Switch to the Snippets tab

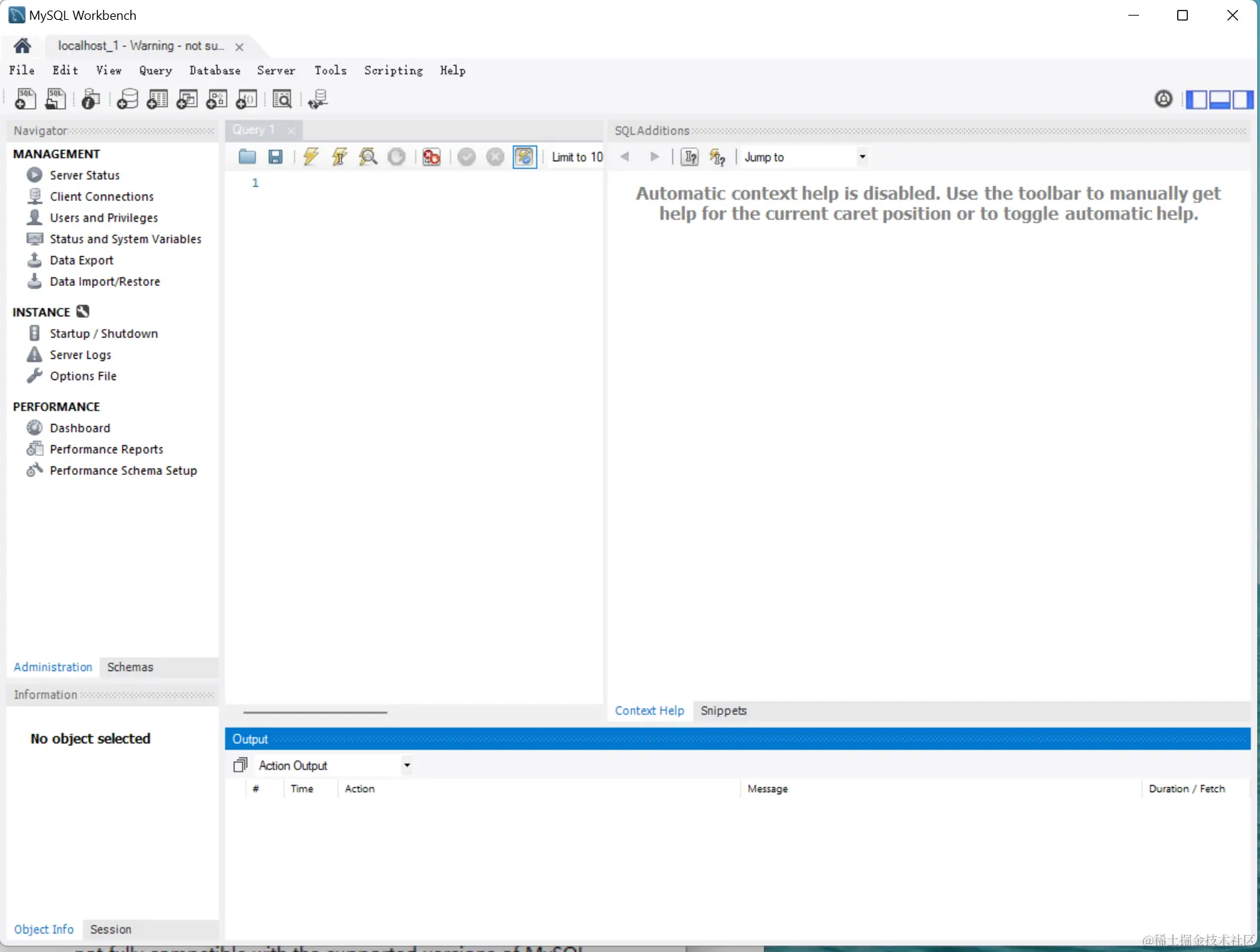tap(723, 711)
